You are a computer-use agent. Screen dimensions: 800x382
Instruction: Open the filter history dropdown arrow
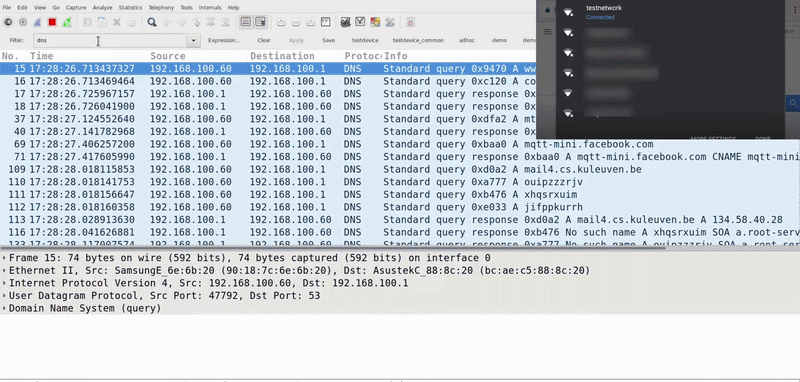point(193,40)
